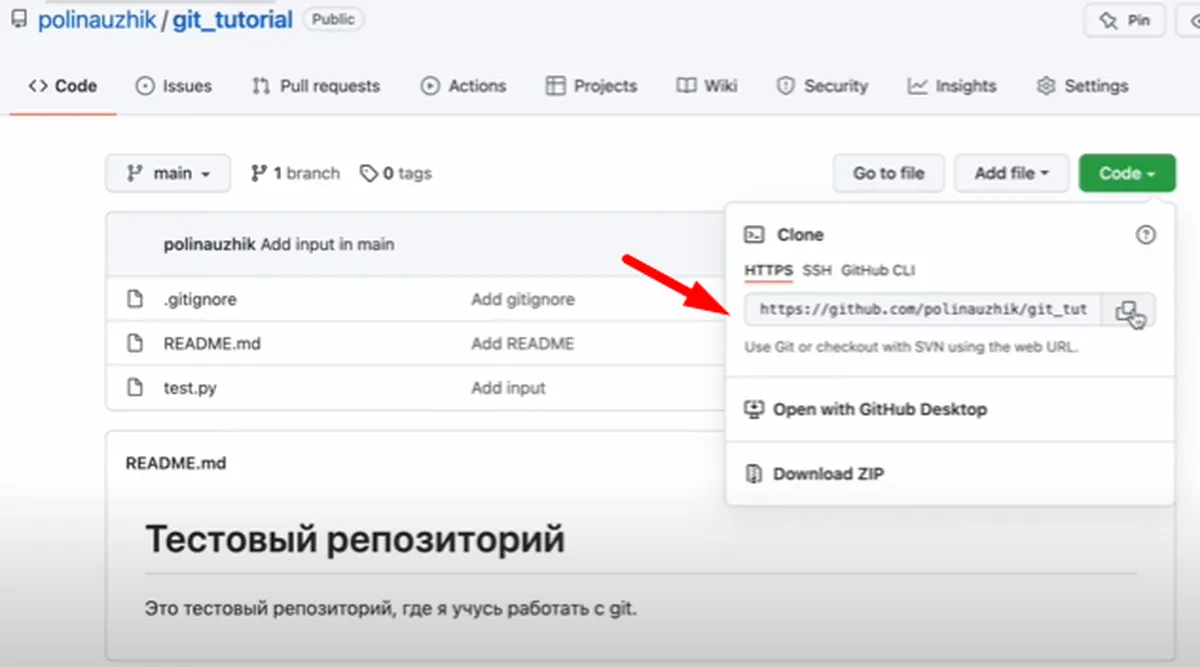Image resolution: width=1200 pixels, height=667 pixels.
Task: Click the clone help question mark icon
Action: point(1146,233)
